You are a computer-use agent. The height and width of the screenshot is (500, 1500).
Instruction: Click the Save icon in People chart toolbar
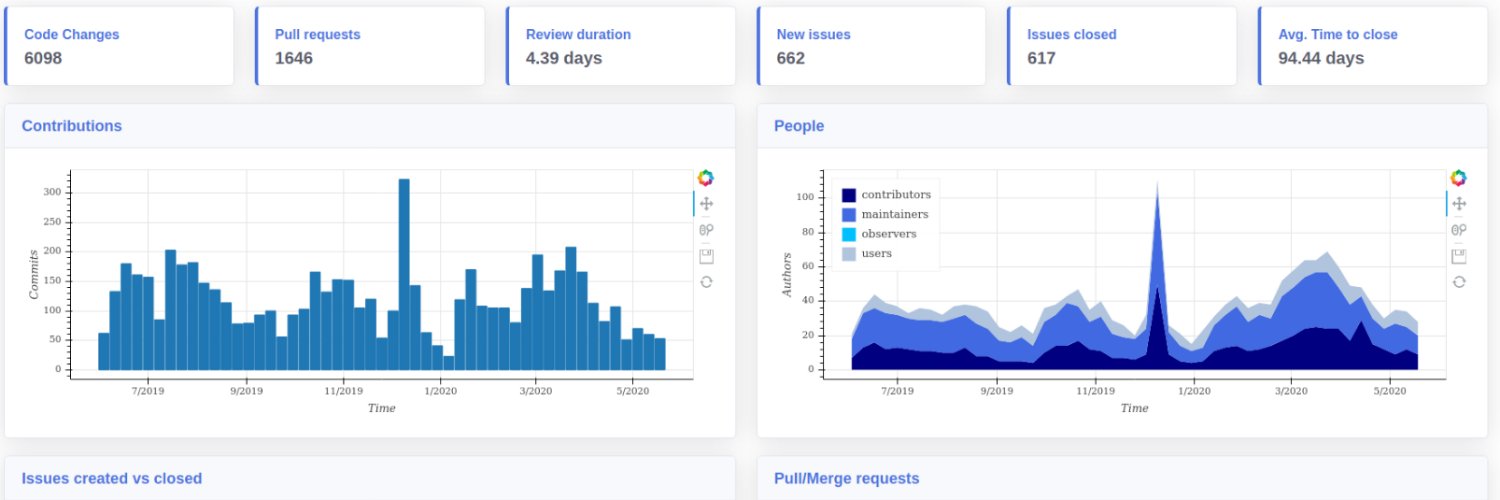[1459, 256]
